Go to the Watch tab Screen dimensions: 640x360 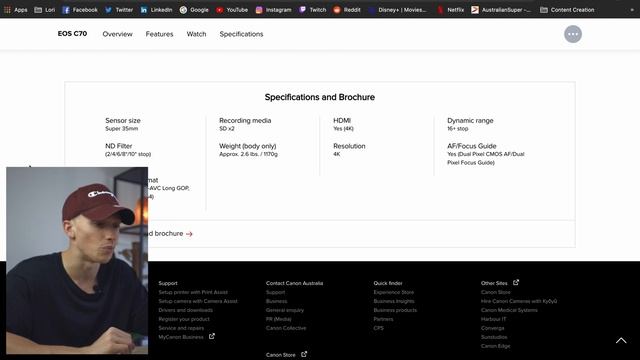(x=196, y=34)
